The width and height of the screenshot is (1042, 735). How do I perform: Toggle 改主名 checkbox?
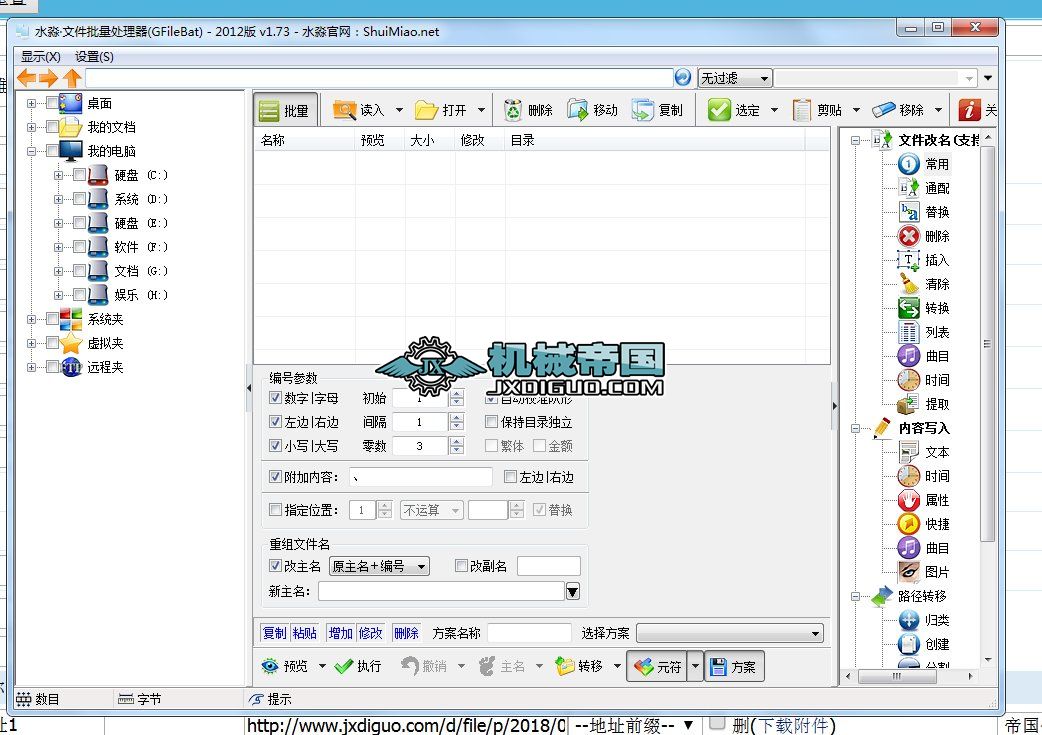(275, 566)
